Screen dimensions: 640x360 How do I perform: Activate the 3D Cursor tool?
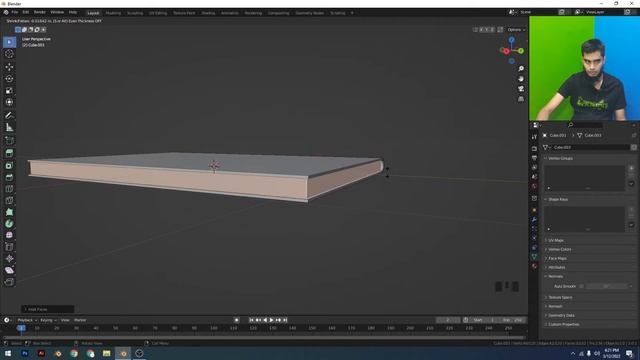coord(9,54)
